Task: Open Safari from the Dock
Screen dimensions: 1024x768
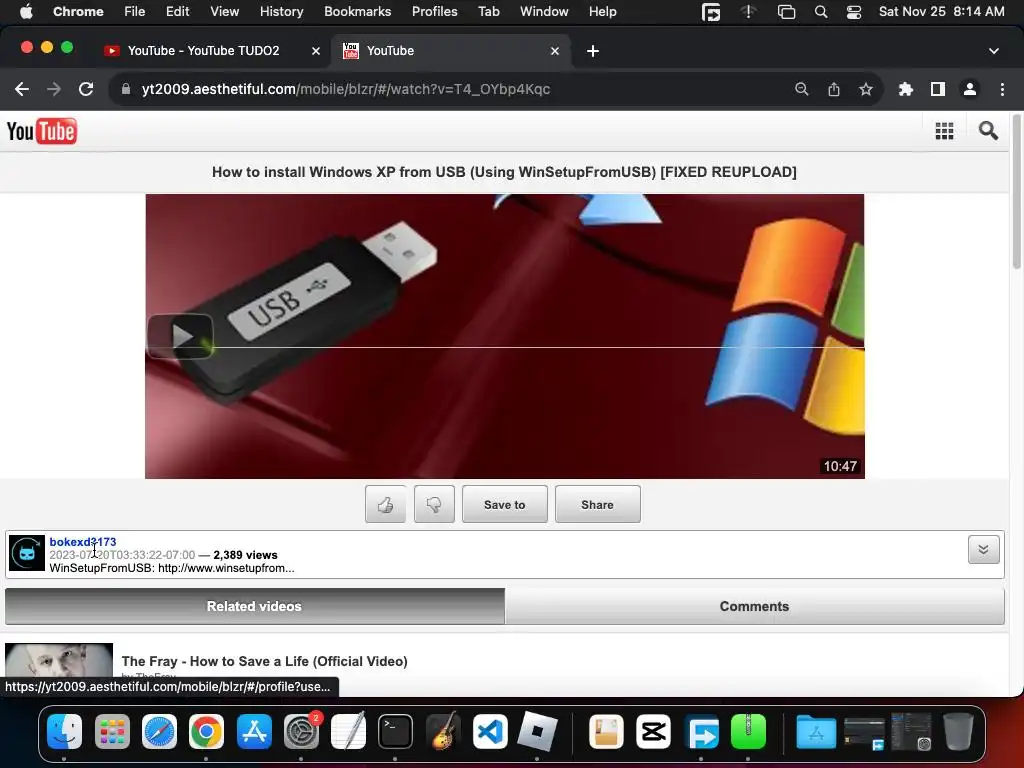Action: click(159, 731)
